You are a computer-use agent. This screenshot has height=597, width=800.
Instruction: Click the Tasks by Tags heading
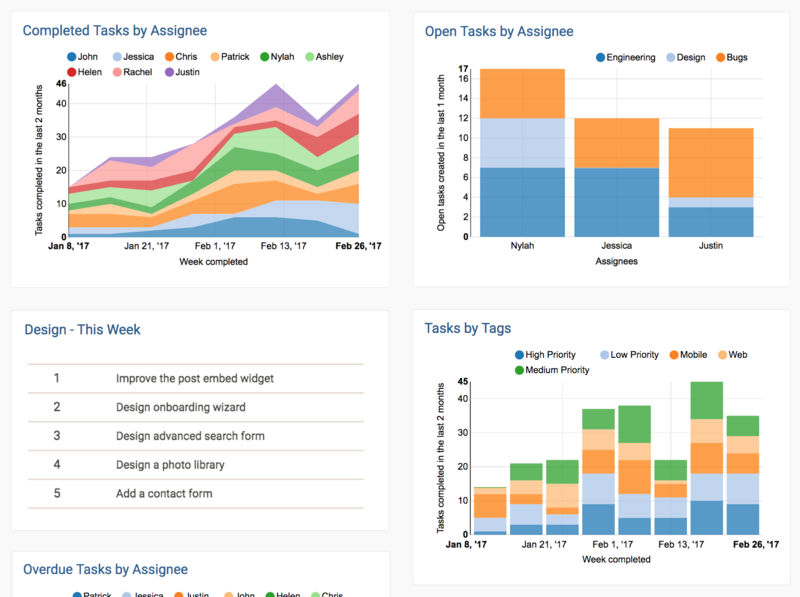pos(467,328)
